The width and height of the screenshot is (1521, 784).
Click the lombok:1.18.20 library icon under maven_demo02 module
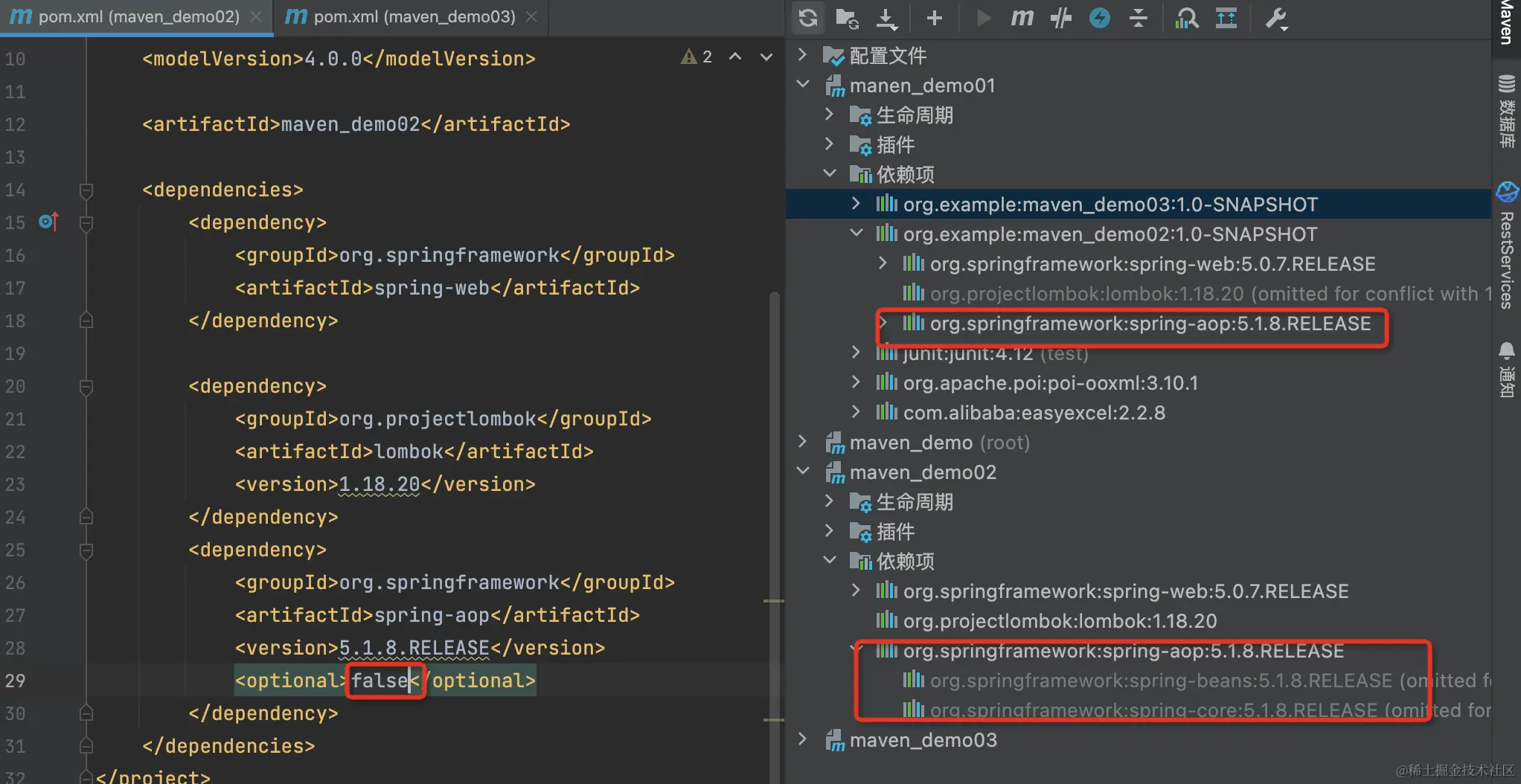pyautogui.click(x=887, y=621)
